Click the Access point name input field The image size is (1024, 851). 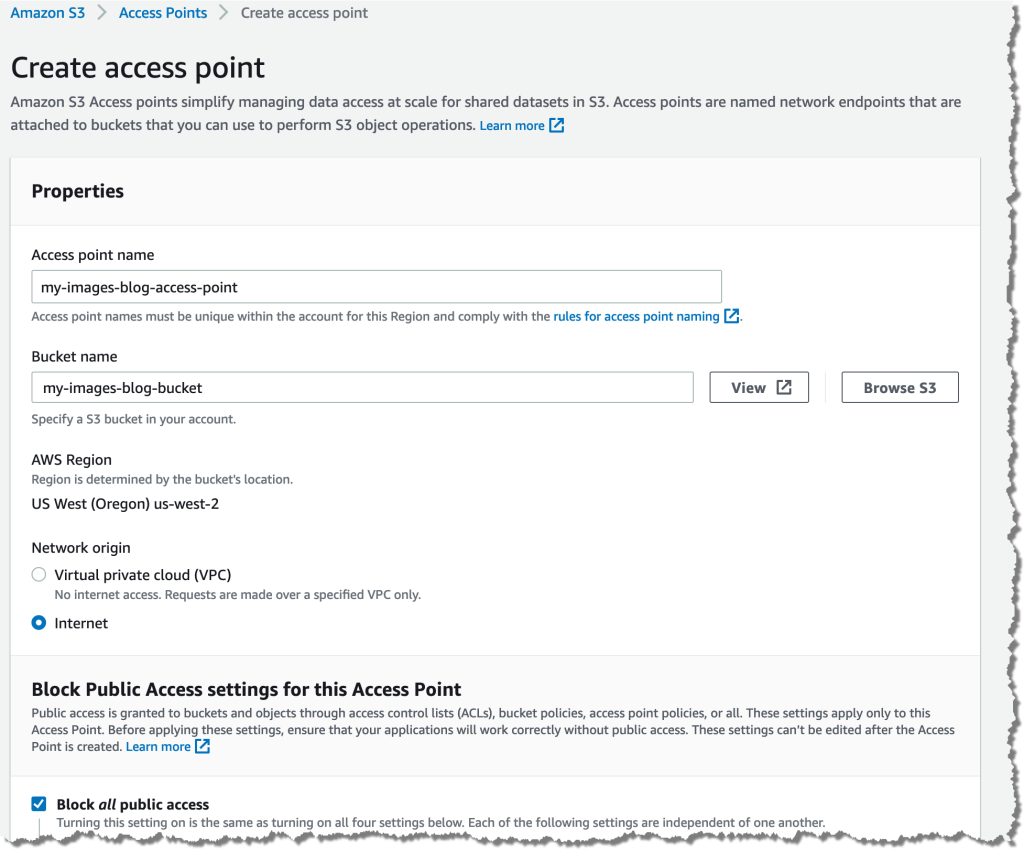pos(375,286)
